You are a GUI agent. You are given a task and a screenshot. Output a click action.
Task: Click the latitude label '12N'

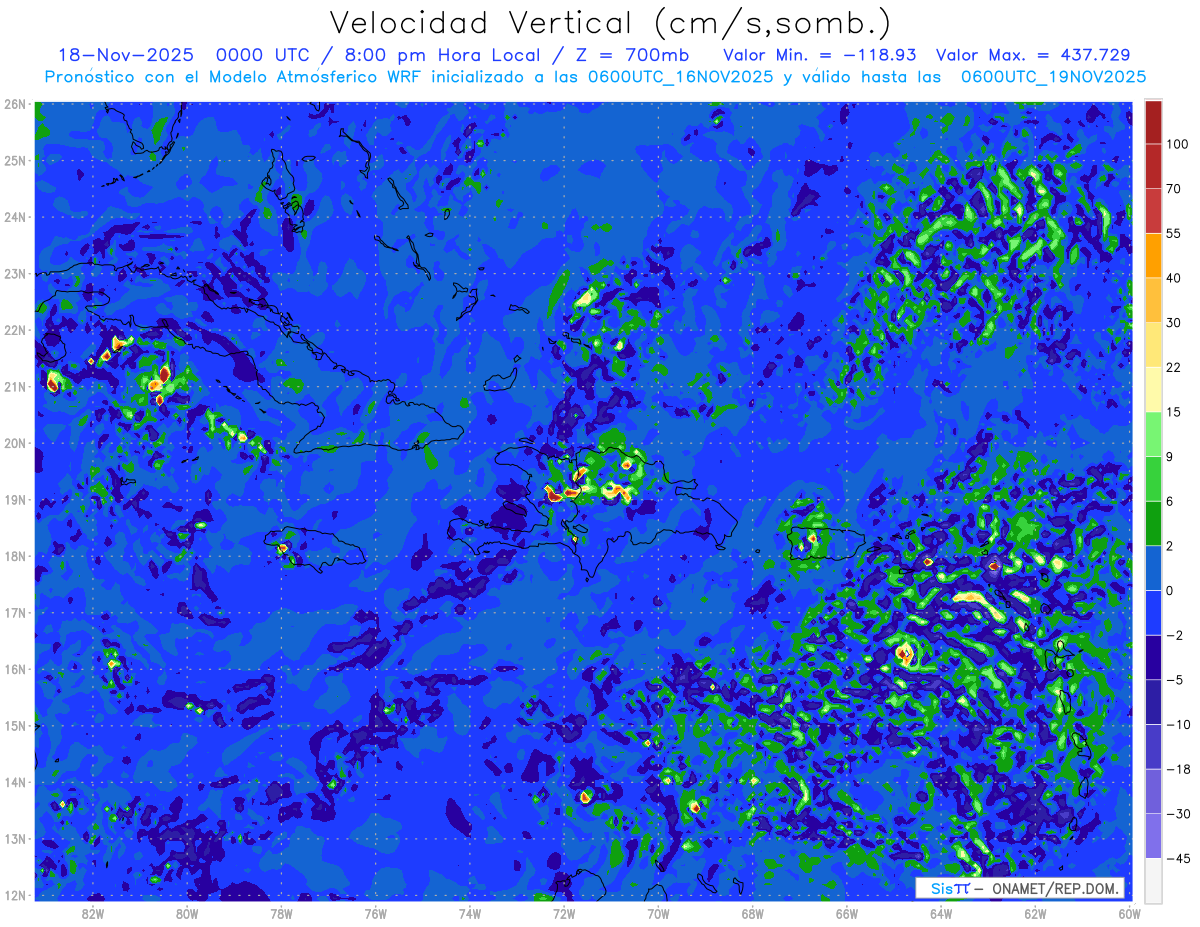15,895
